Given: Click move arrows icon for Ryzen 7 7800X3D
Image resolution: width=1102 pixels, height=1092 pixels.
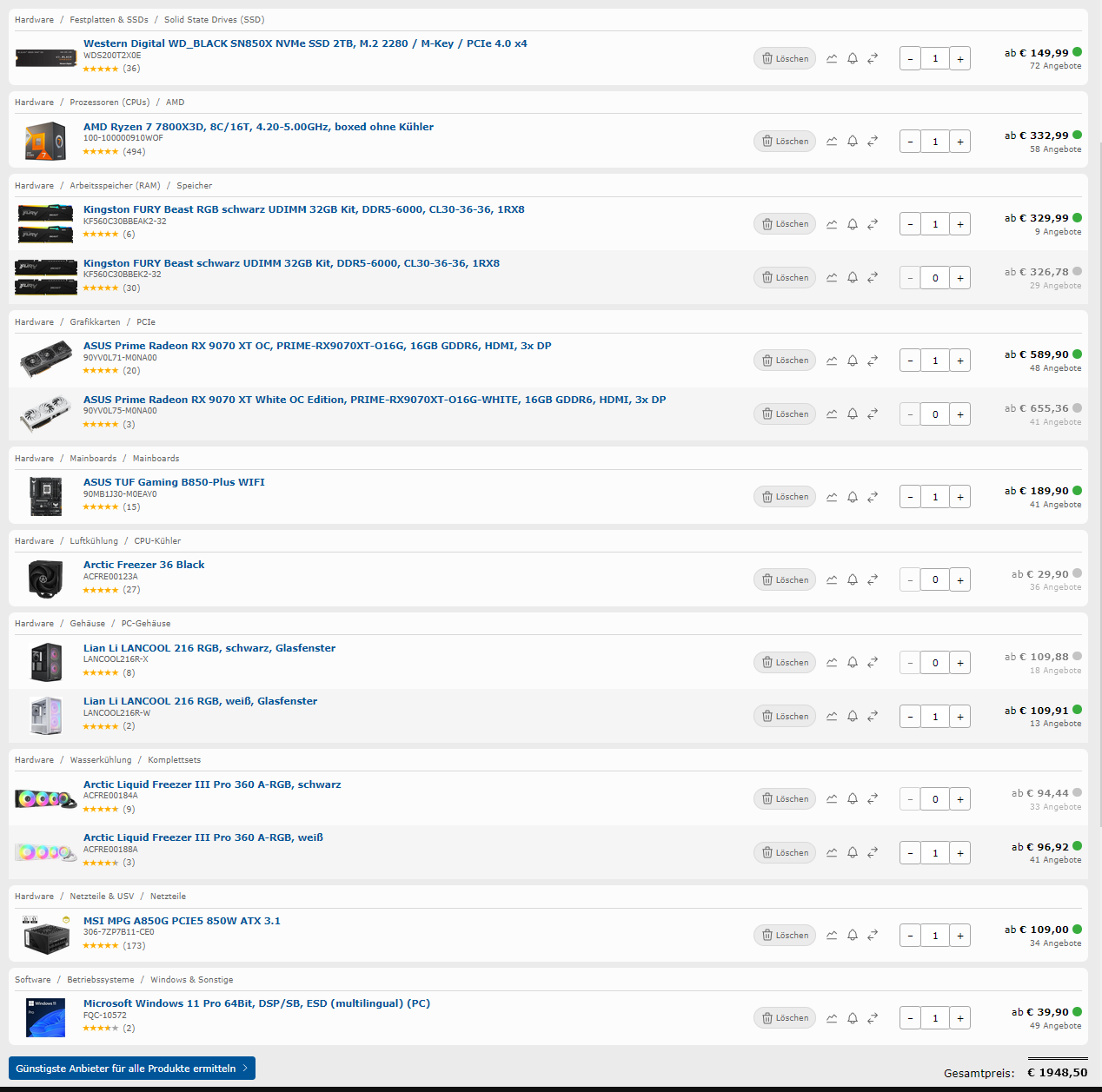Looking at the screenshot, I should click(873, 141).
